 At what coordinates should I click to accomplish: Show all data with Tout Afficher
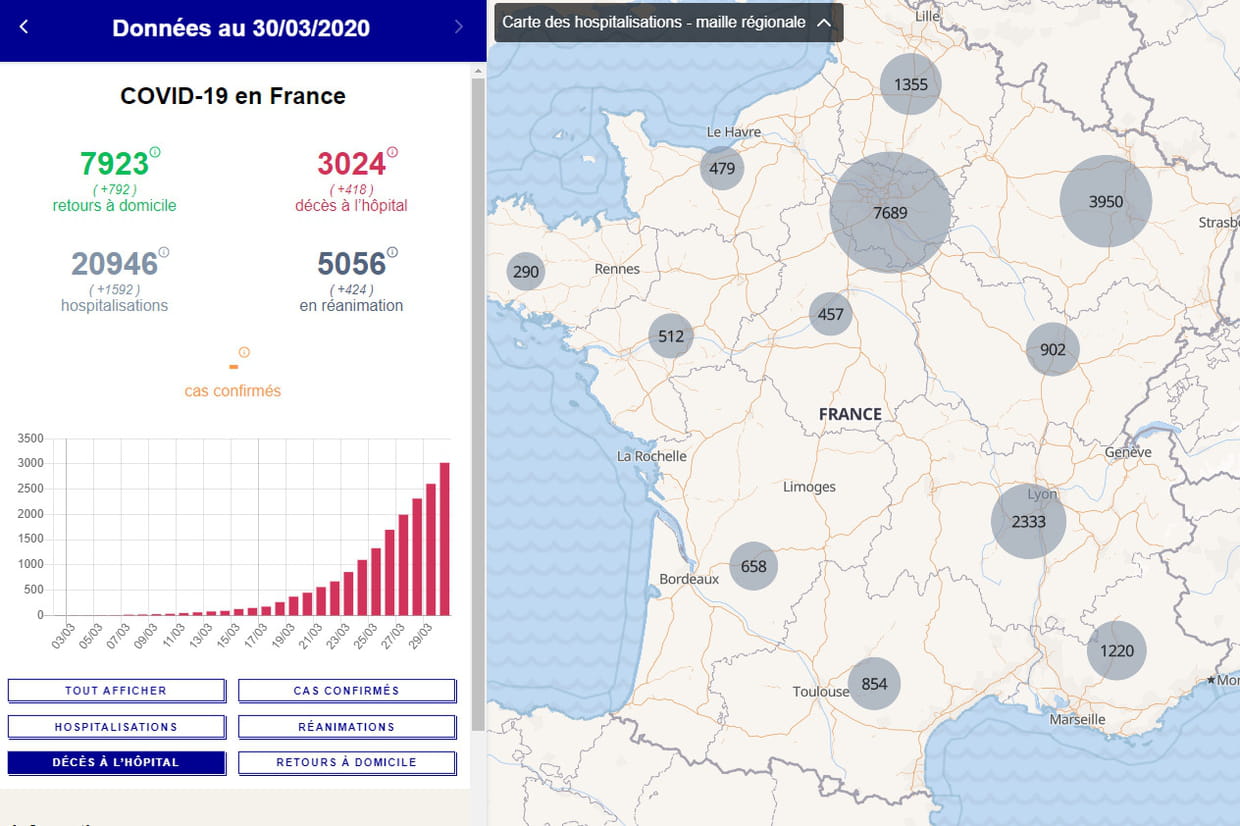116,691
